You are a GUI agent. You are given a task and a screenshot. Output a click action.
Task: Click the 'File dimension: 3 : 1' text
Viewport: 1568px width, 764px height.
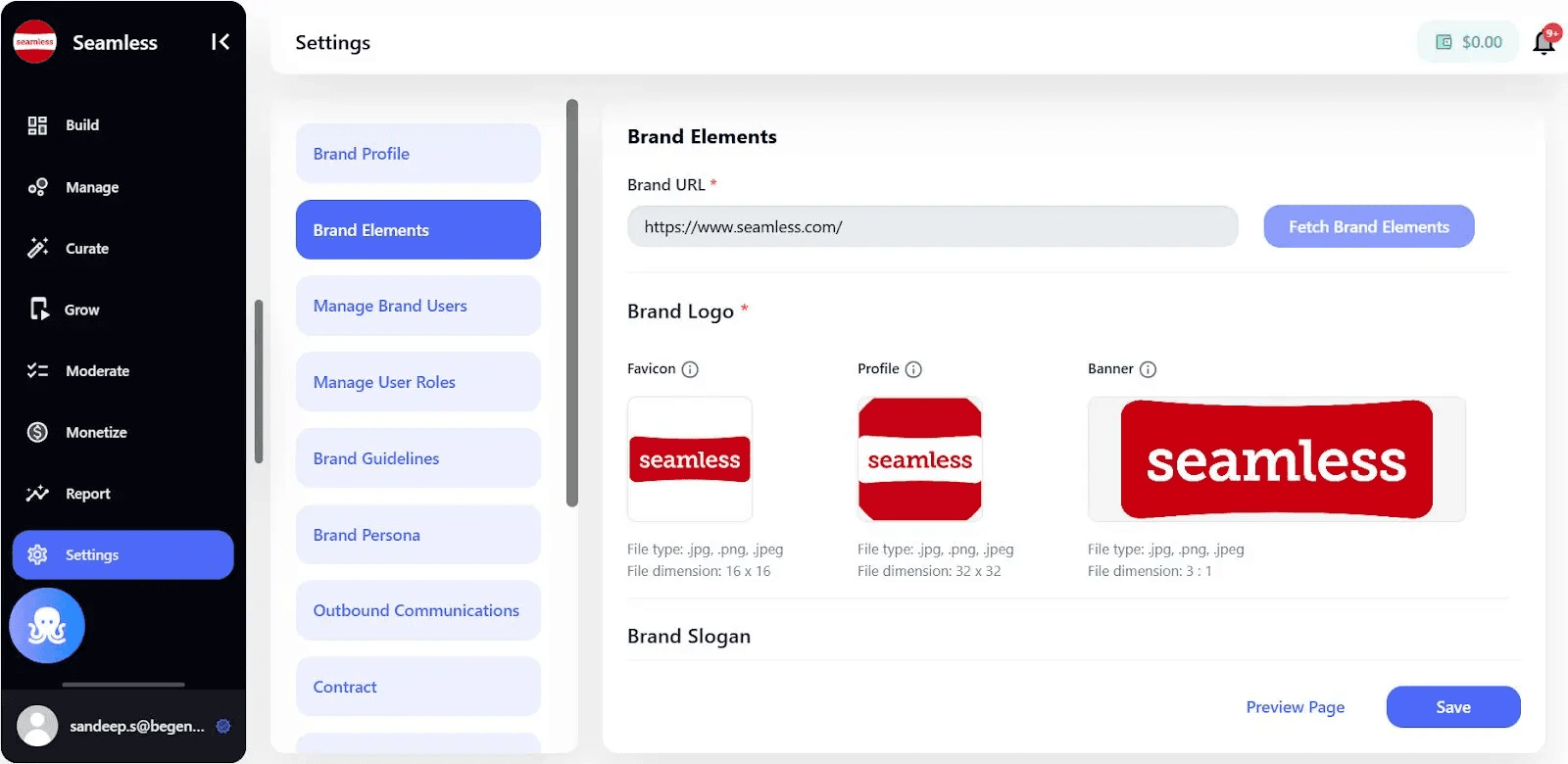(1150, 571)
